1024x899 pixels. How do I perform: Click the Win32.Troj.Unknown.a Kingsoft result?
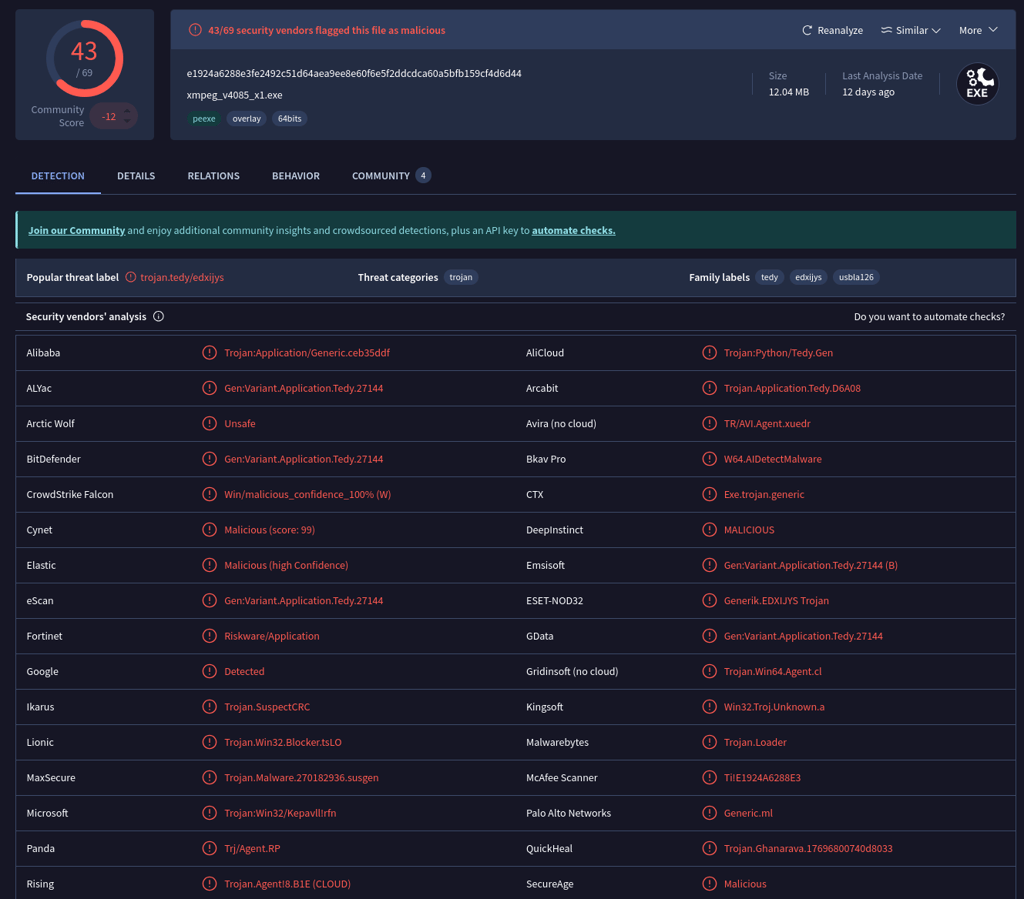click(774, 706)
